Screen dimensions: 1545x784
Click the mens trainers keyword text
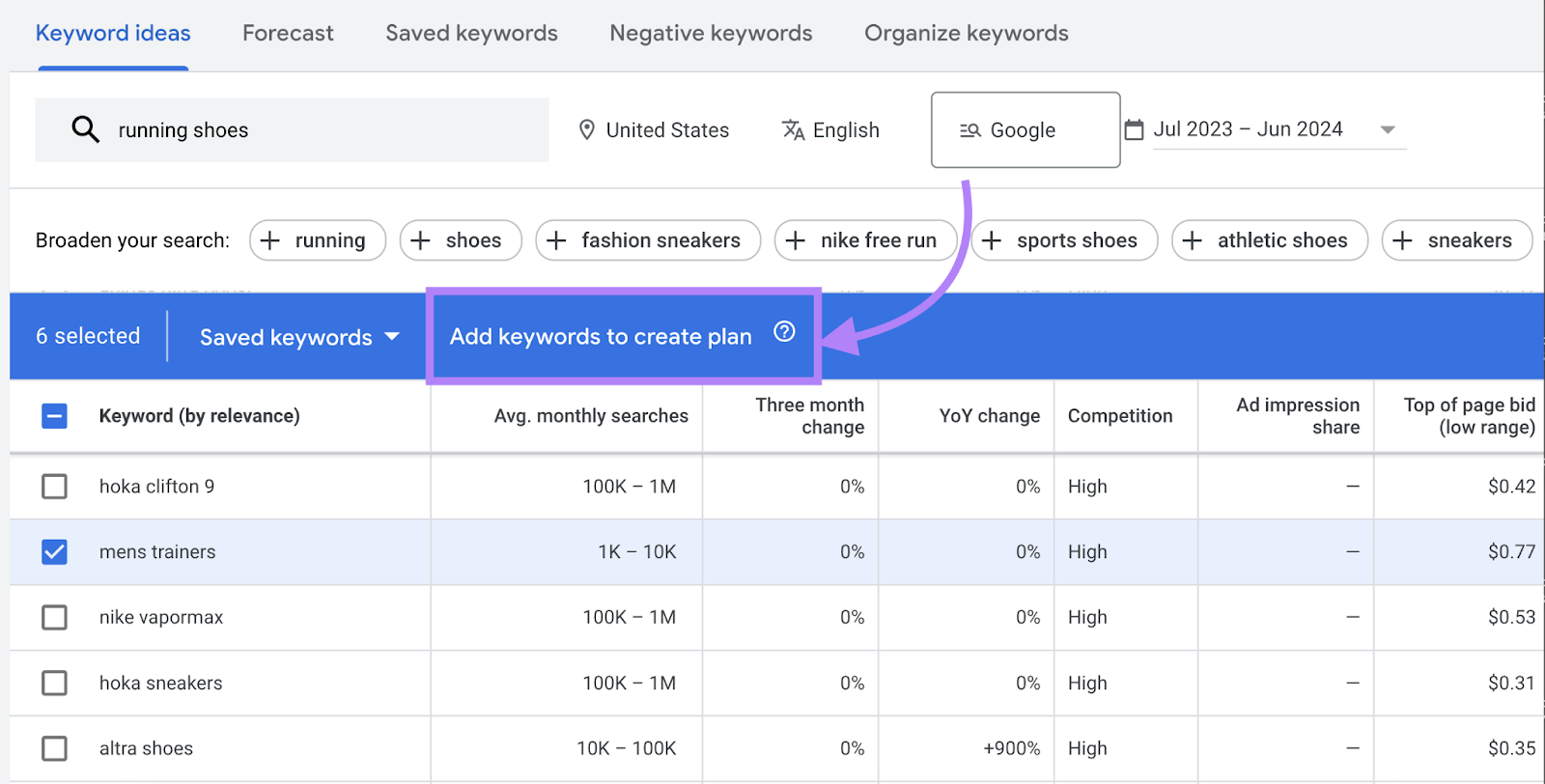(157, 552)
